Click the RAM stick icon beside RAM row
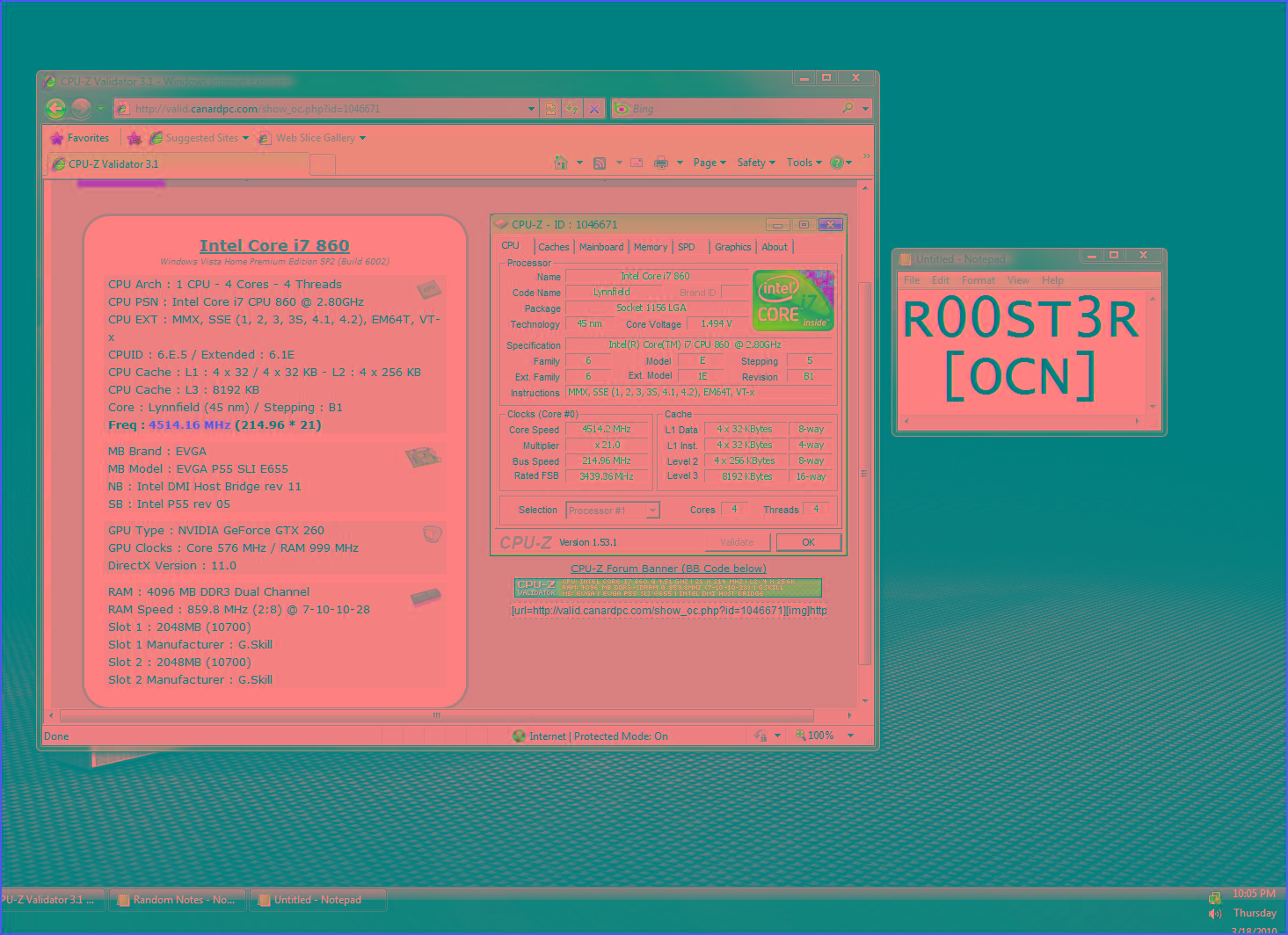 [426, 597]
